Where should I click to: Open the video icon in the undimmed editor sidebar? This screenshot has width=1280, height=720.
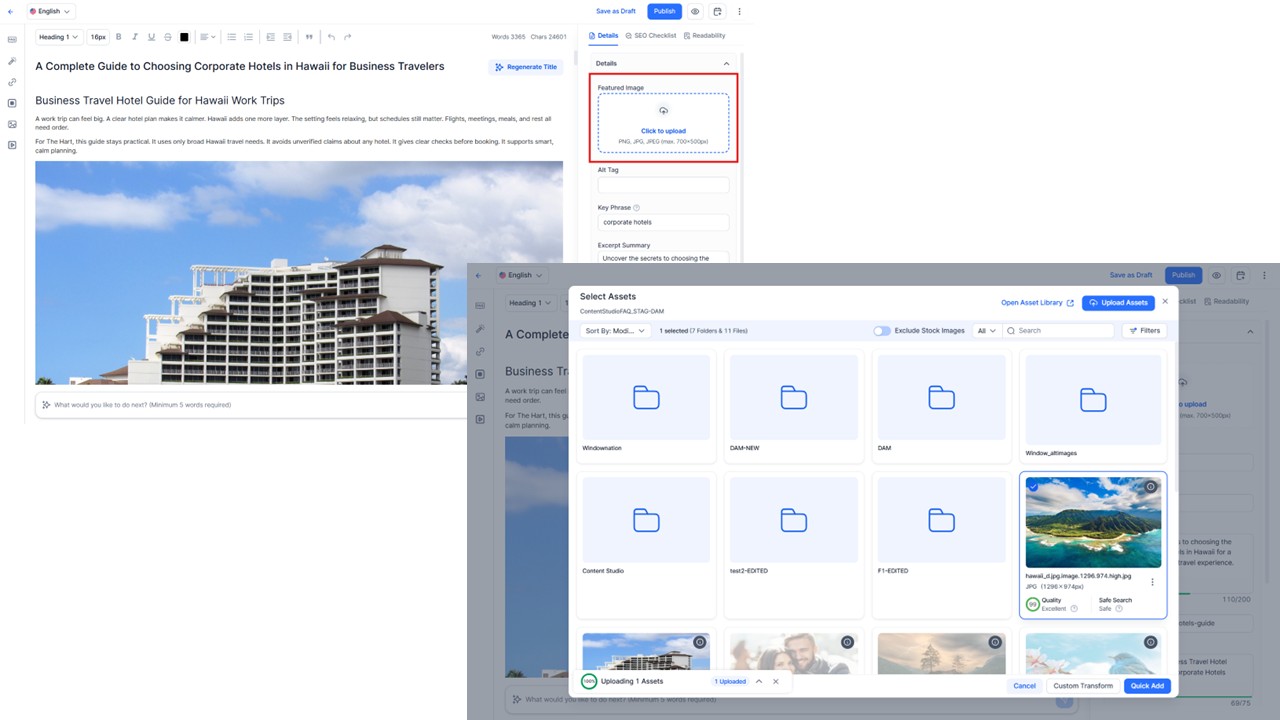[x=12, y=145]
